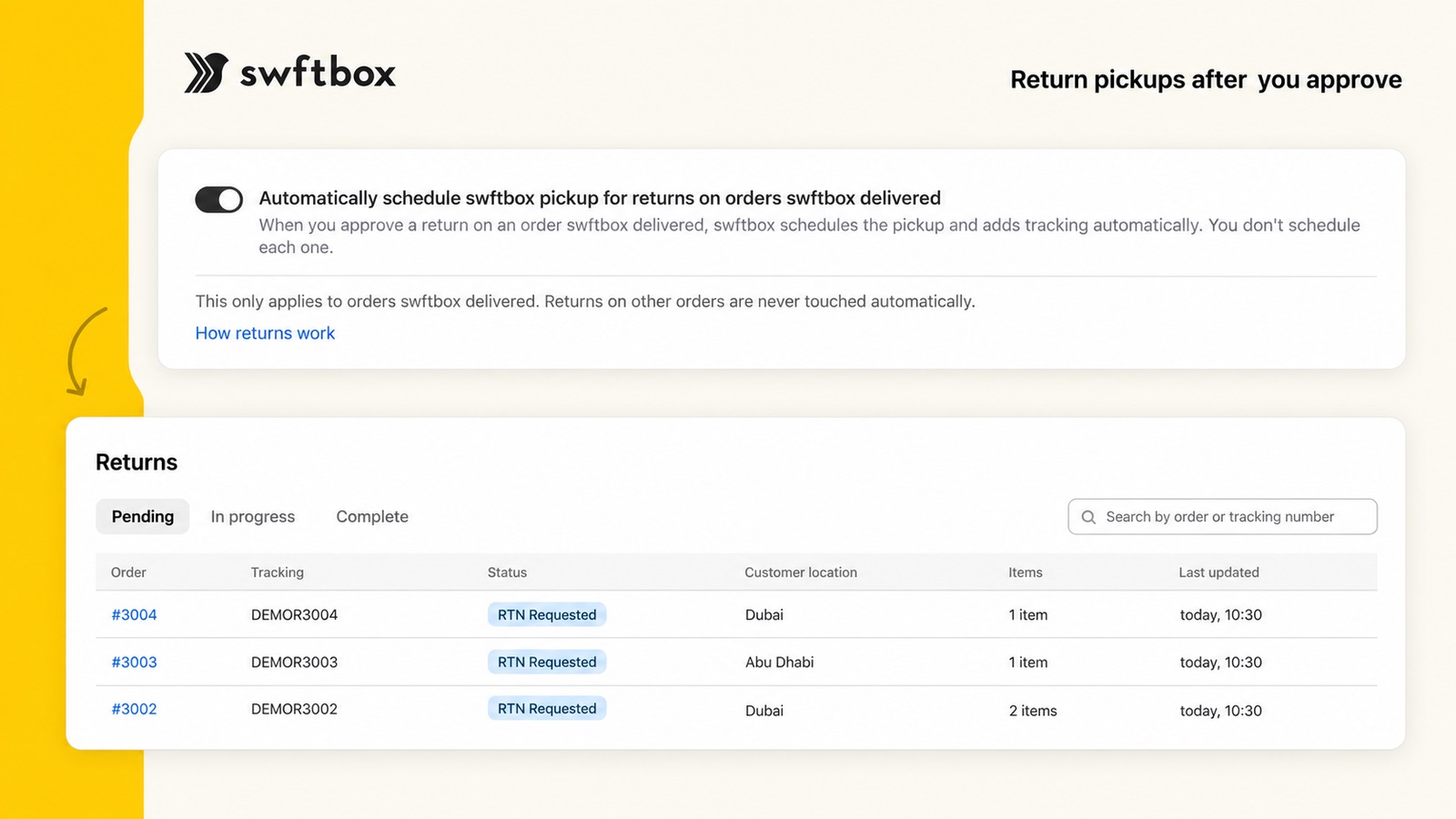The width and height of the screenshot is (1456, 819).
Task: Click the Items column header
Action: click(x=1026, y=572)
